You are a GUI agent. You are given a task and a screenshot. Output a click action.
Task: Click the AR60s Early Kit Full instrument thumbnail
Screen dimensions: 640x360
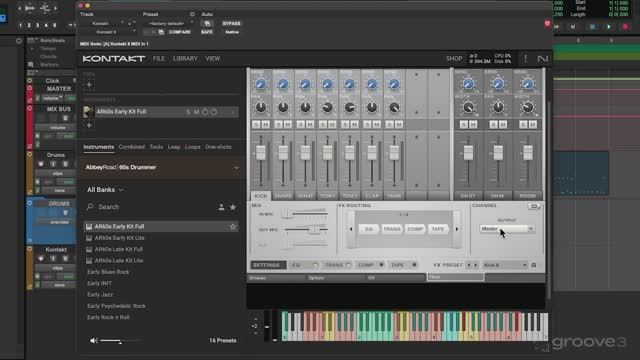88,112
